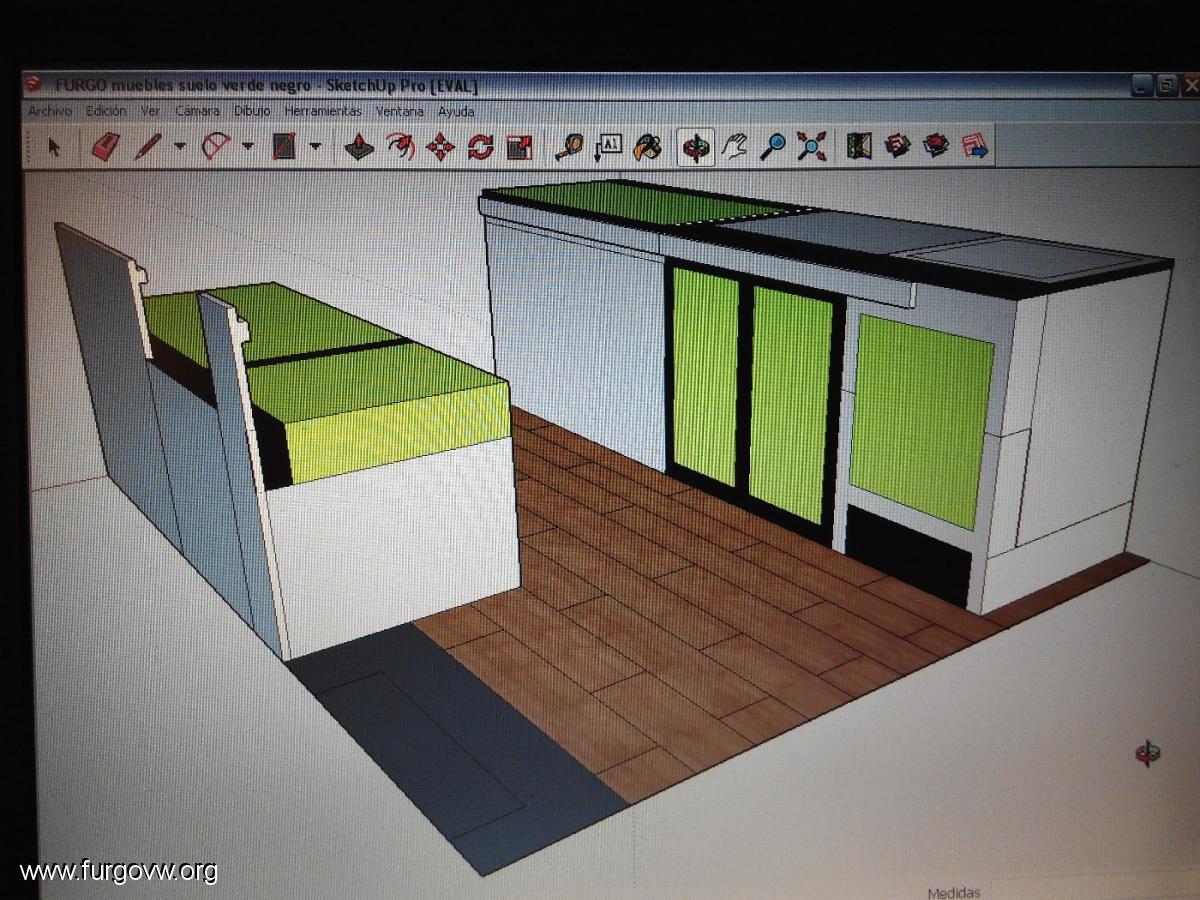Screen dimensions: 1200x900
Task: Select the Push/Pull tool
Action: [x=360, y=147]
